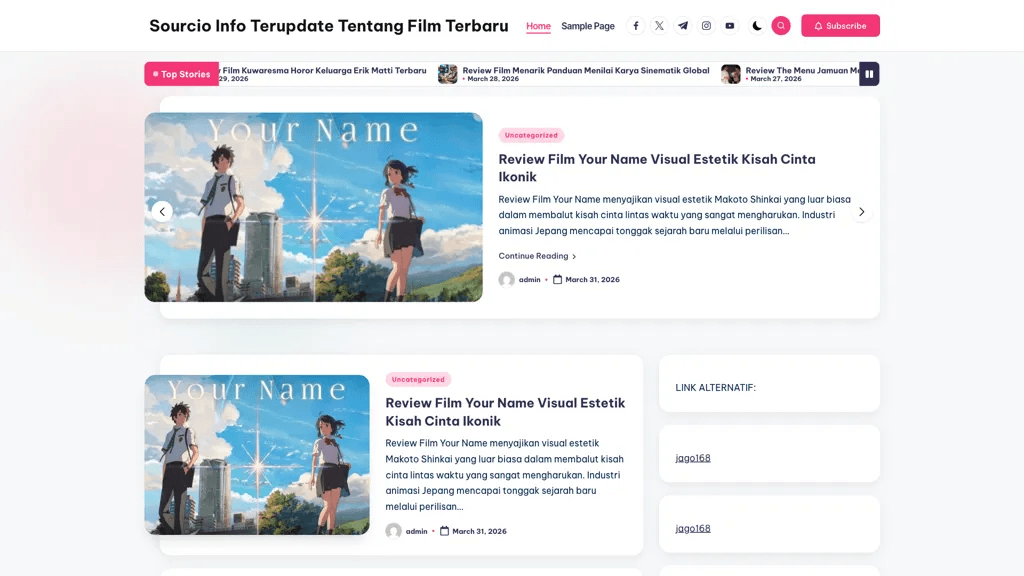Click March 27, 2026 ticker date
This screenshot has width=1024, height=576.
[x=776, y=78]
